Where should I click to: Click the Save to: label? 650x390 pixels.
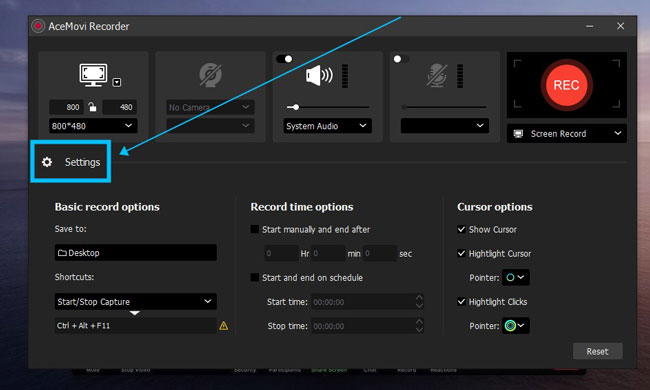[70, 229]
